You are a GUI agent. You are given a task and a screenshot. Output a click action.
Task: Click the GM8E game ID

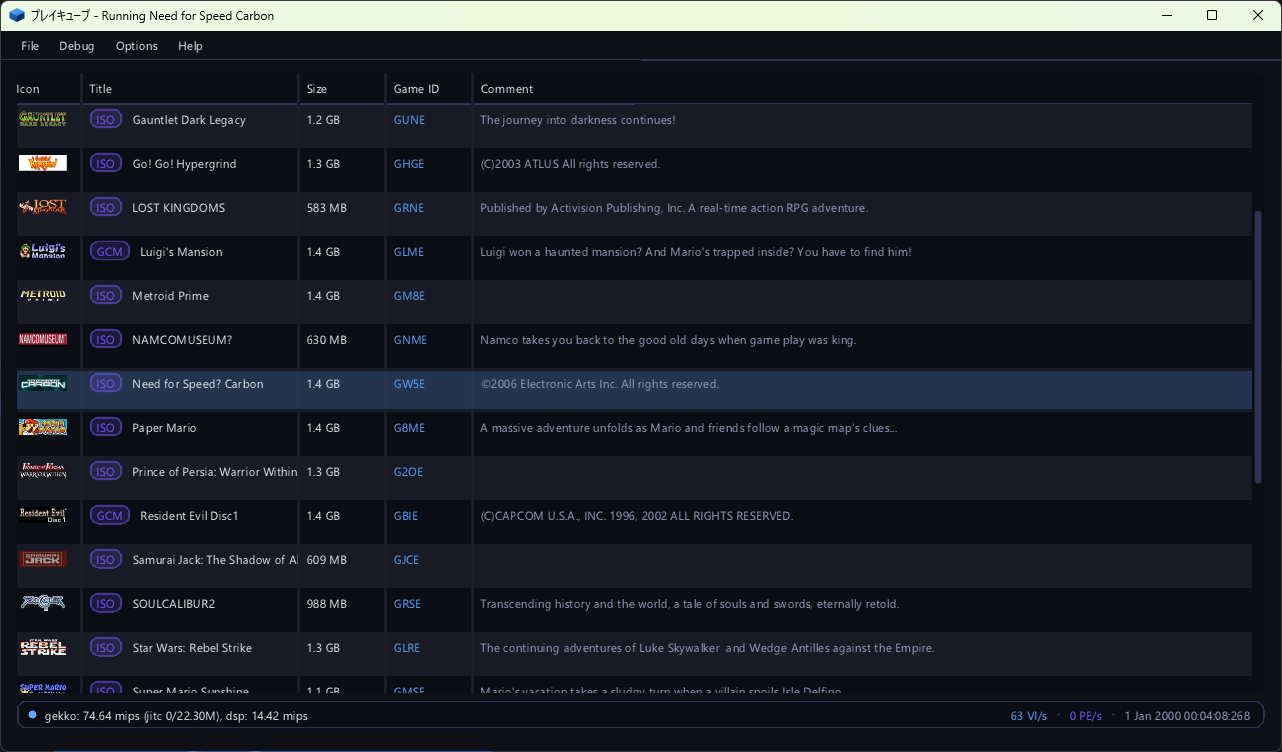tap(409, 296)
